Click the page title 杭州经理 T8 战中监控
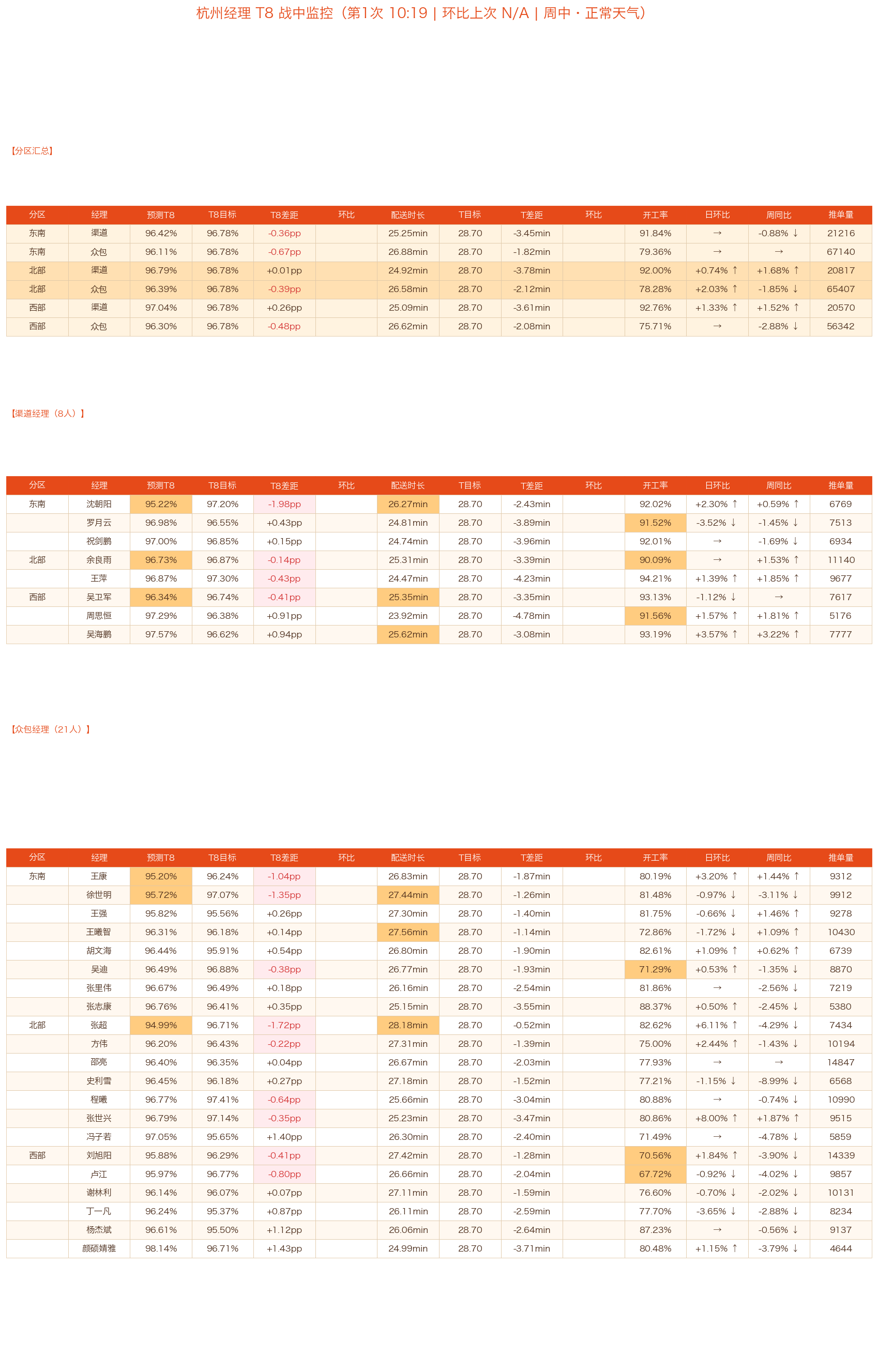This screenshot has height=1372, width=878. click(x=265, y=13)
